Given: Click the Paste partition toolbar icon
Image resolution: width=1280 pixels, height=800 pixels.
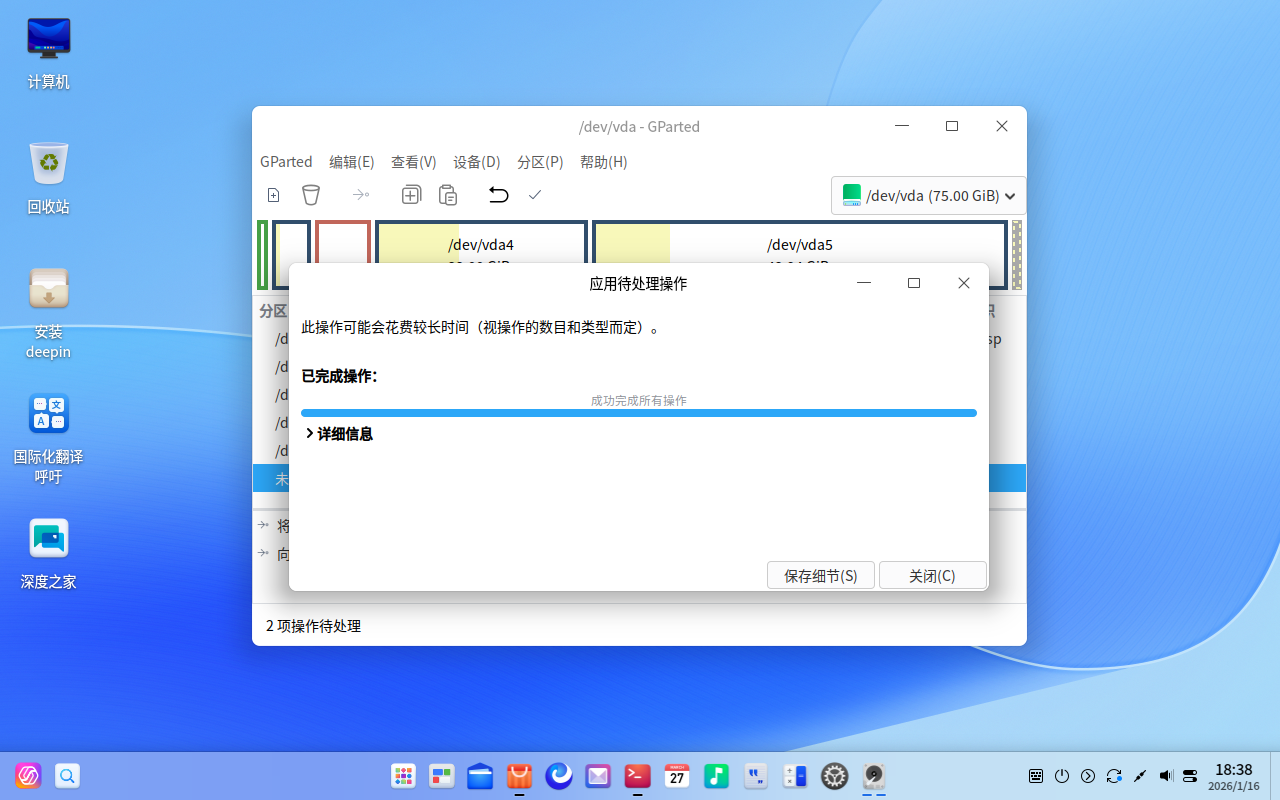Looking at the screenshot, I should click(x=447, y=195).
